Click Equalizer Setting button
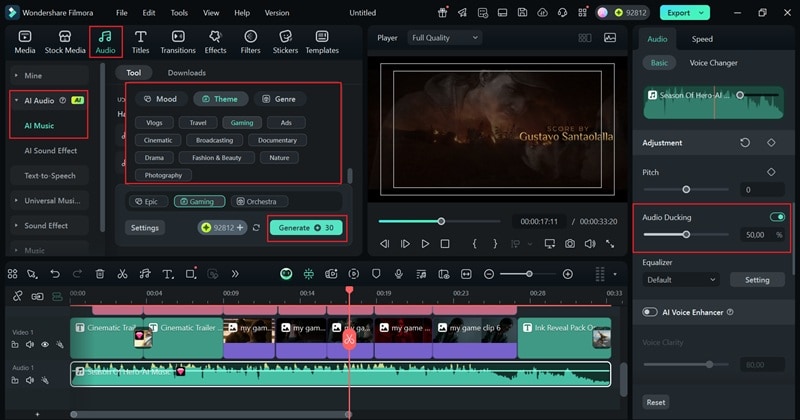Image resolution: width=800 pixels, height=420 pixels. [757, 280]
